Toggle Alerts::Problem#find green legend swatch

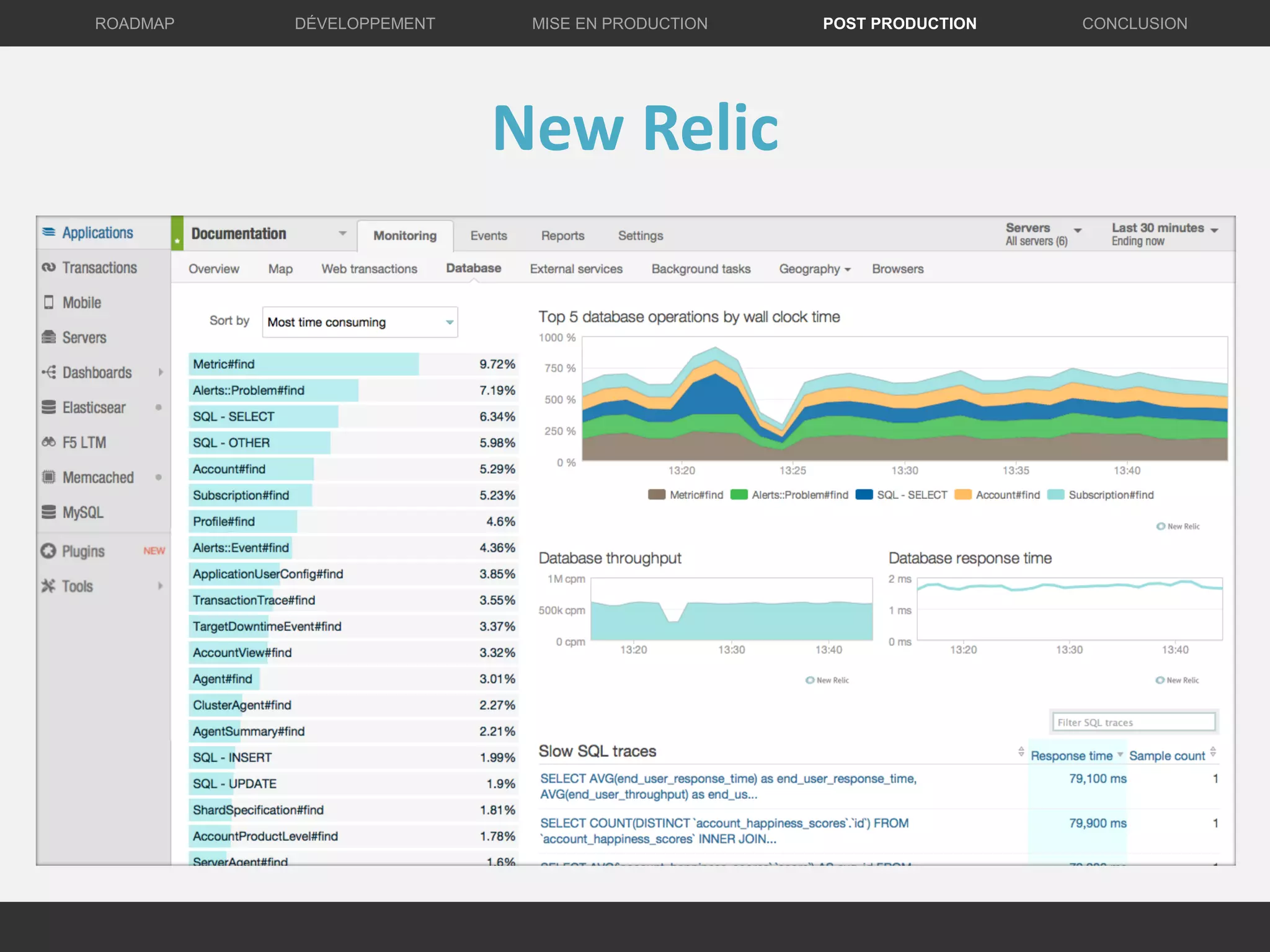(x=739, y=495)
